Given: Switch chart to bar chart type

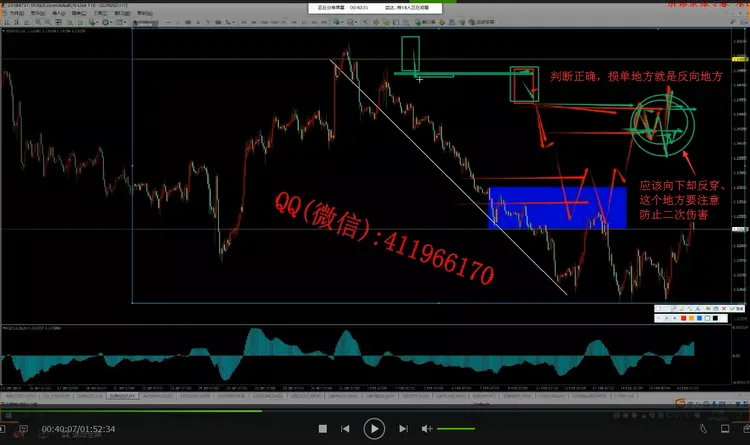Looking at the screenshot, I should click(x=6, y=22).
